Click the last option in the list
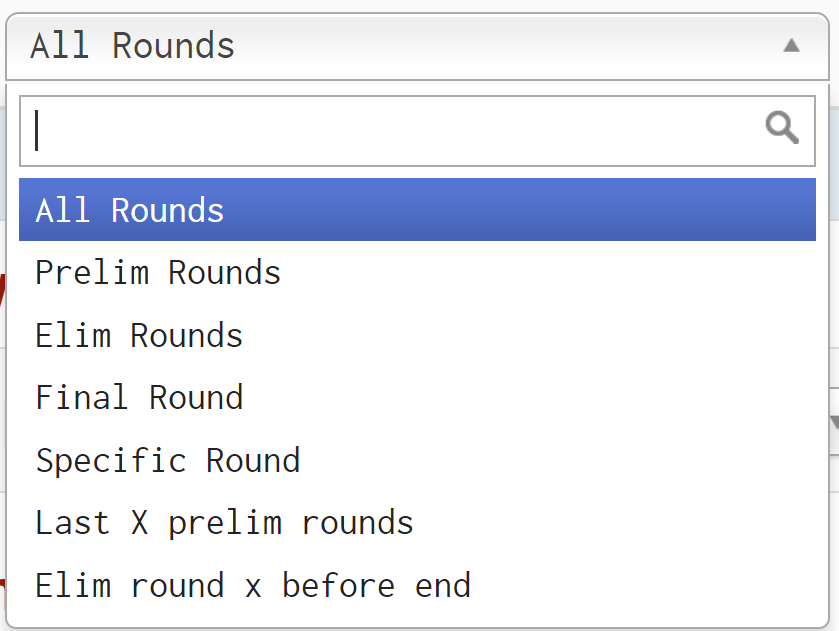 click(252, 586)
